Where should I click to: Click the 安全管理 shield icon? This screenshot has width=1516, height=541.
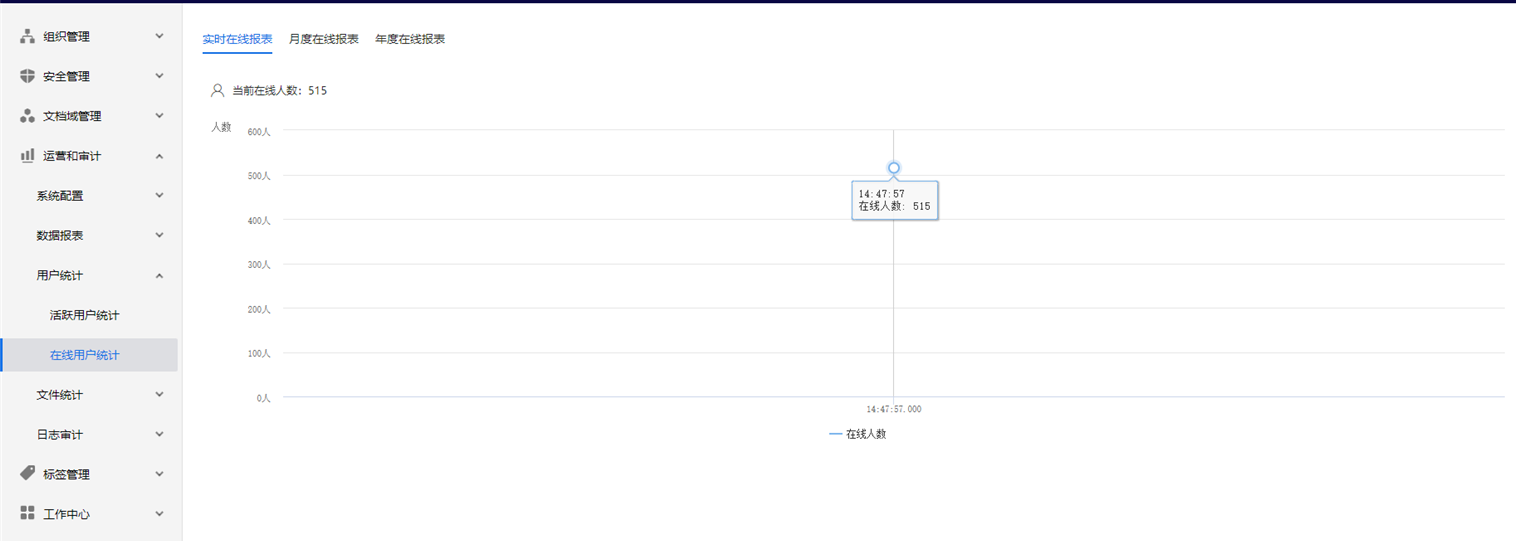27,76
